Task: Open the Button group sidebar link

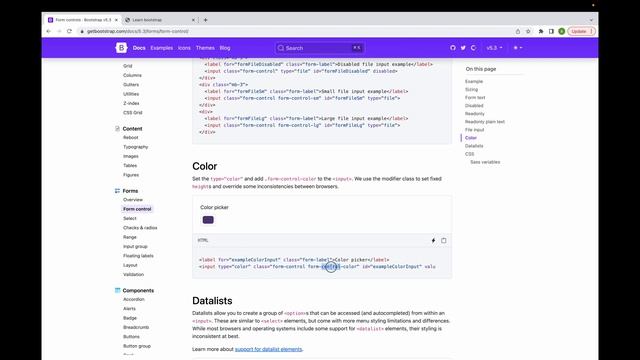Action: point(137,346)
